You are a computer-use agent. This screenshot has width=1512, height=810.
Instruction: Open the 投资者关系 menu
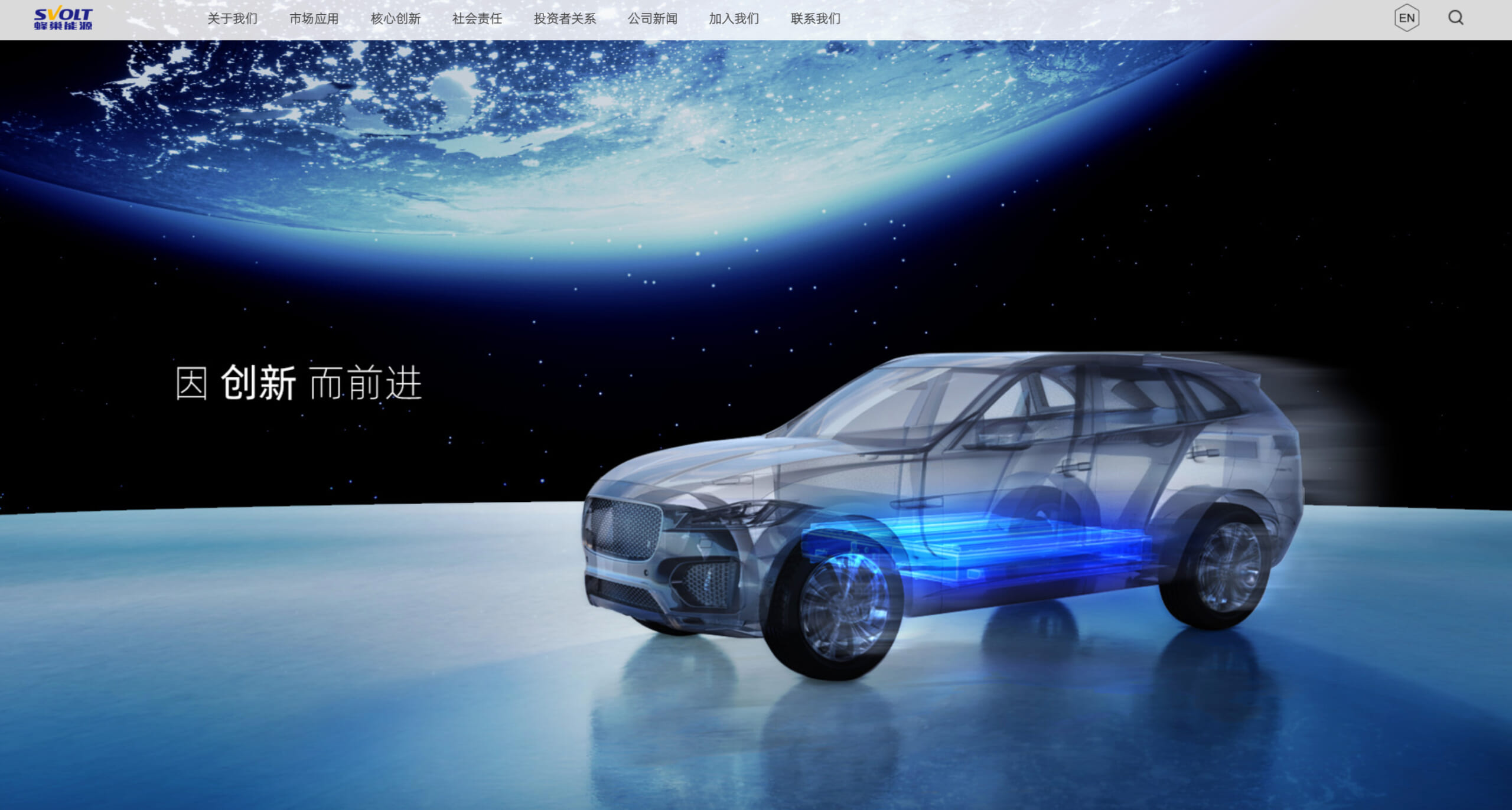(565, 19)
